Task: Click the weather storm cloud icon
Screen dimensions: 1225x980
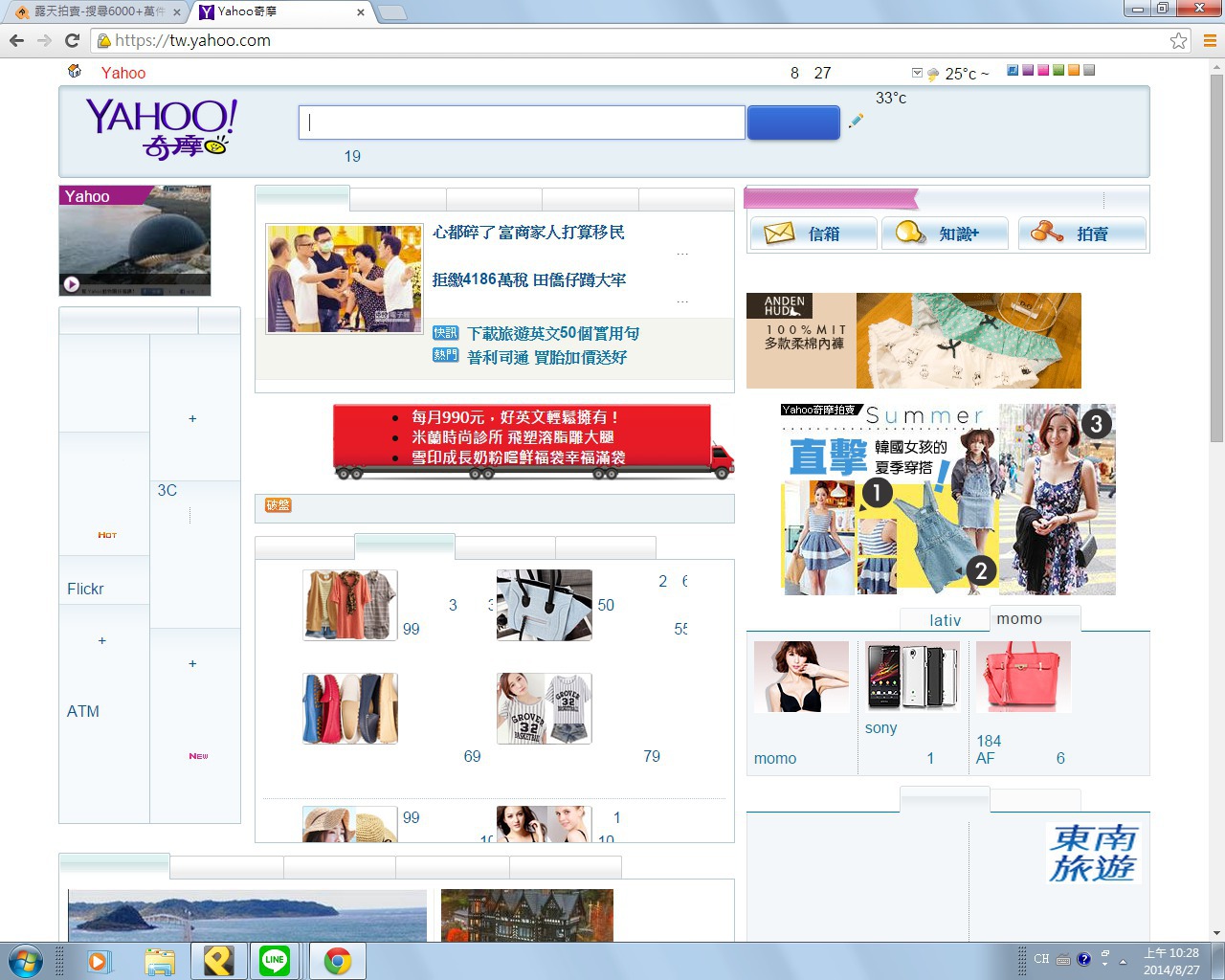Action: click(933, 75)
